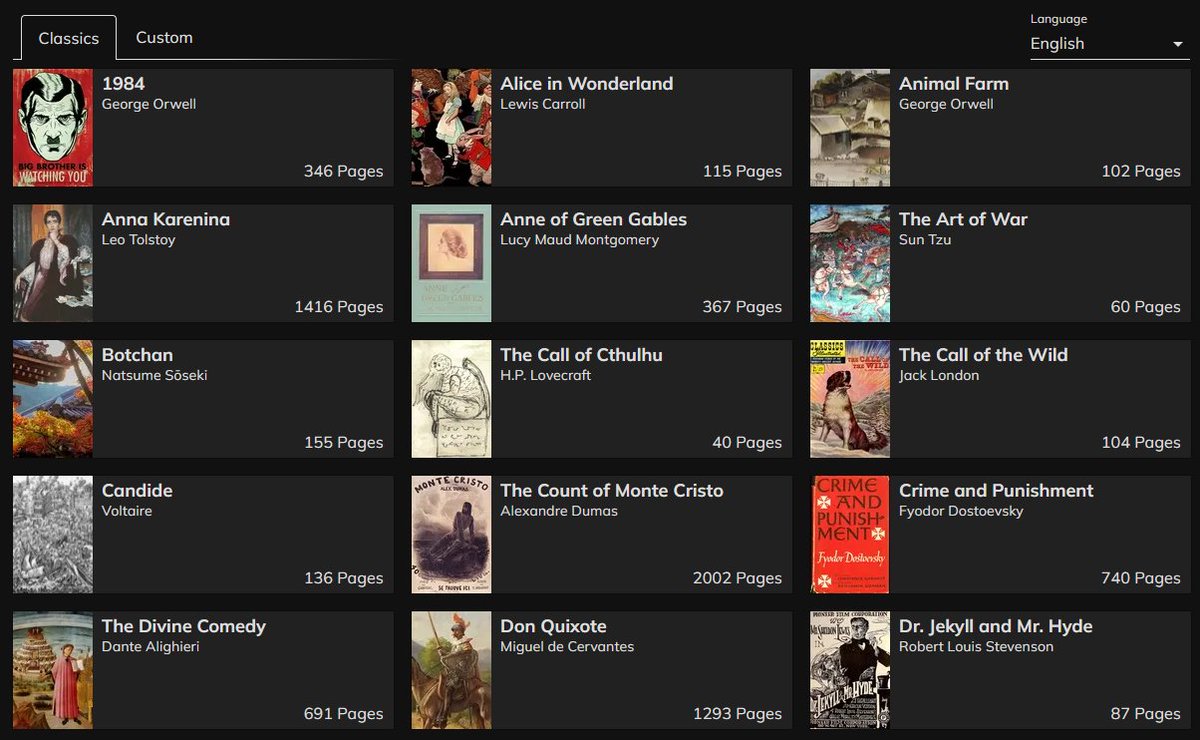Click the Don Quixote title
Image resolution: width=1200 pixels, height=740 pixels.
[x=553, y=626]
